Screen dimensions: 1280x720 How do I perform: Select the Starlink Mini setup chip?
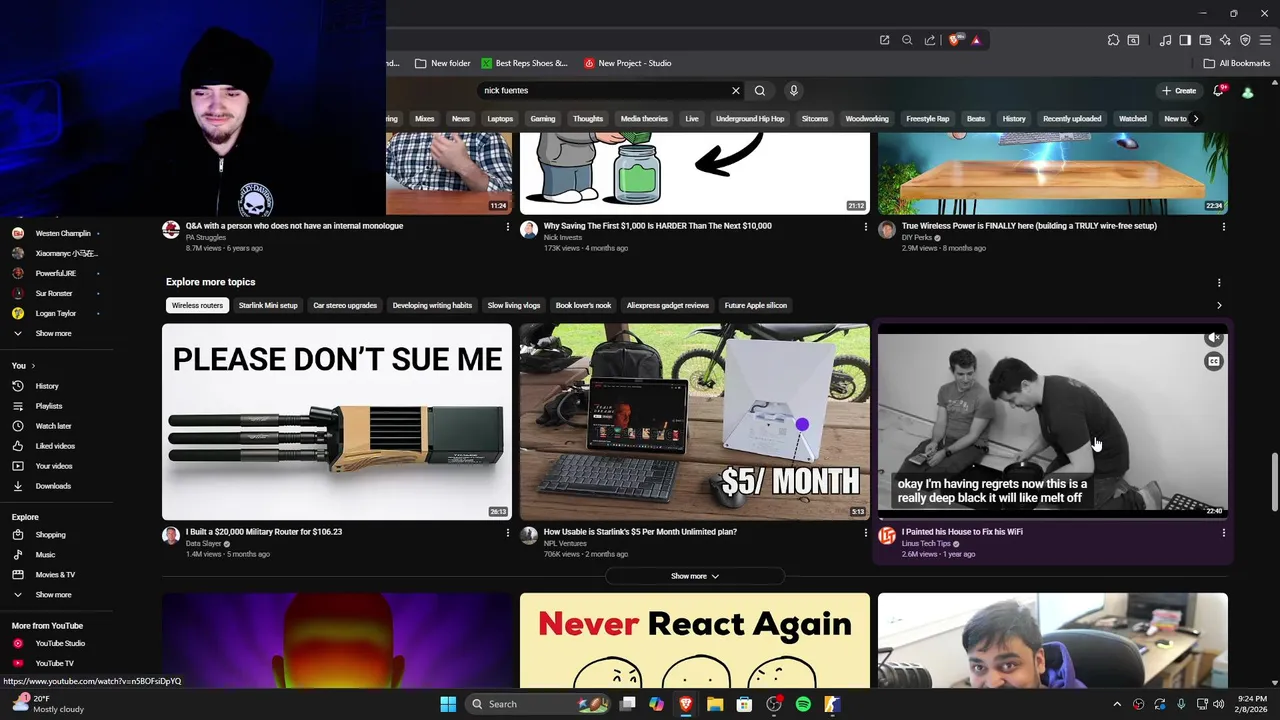pos(268,305)
